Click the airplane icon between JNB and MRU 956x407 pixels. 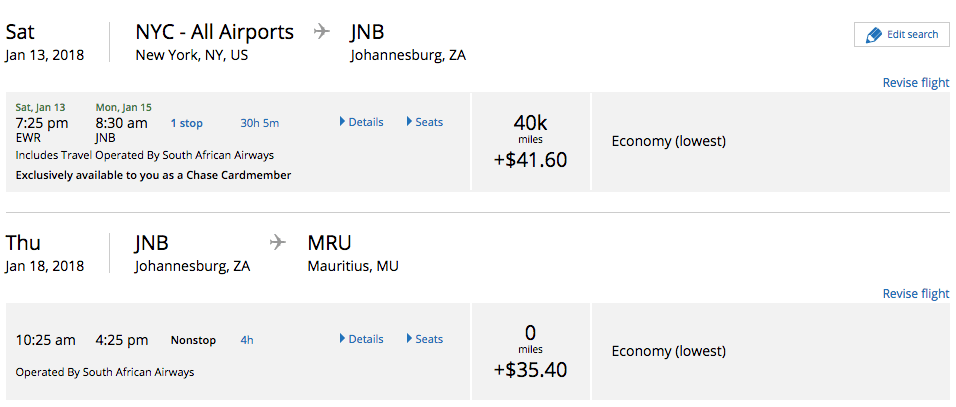(x=277, y=242)
